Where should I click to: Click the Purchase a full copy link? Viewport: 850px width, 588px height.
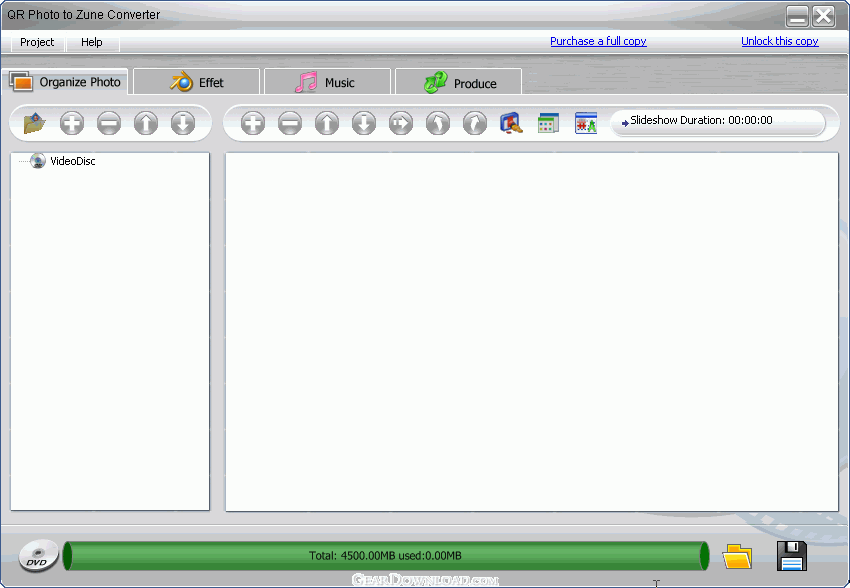(x=598, y=41)
